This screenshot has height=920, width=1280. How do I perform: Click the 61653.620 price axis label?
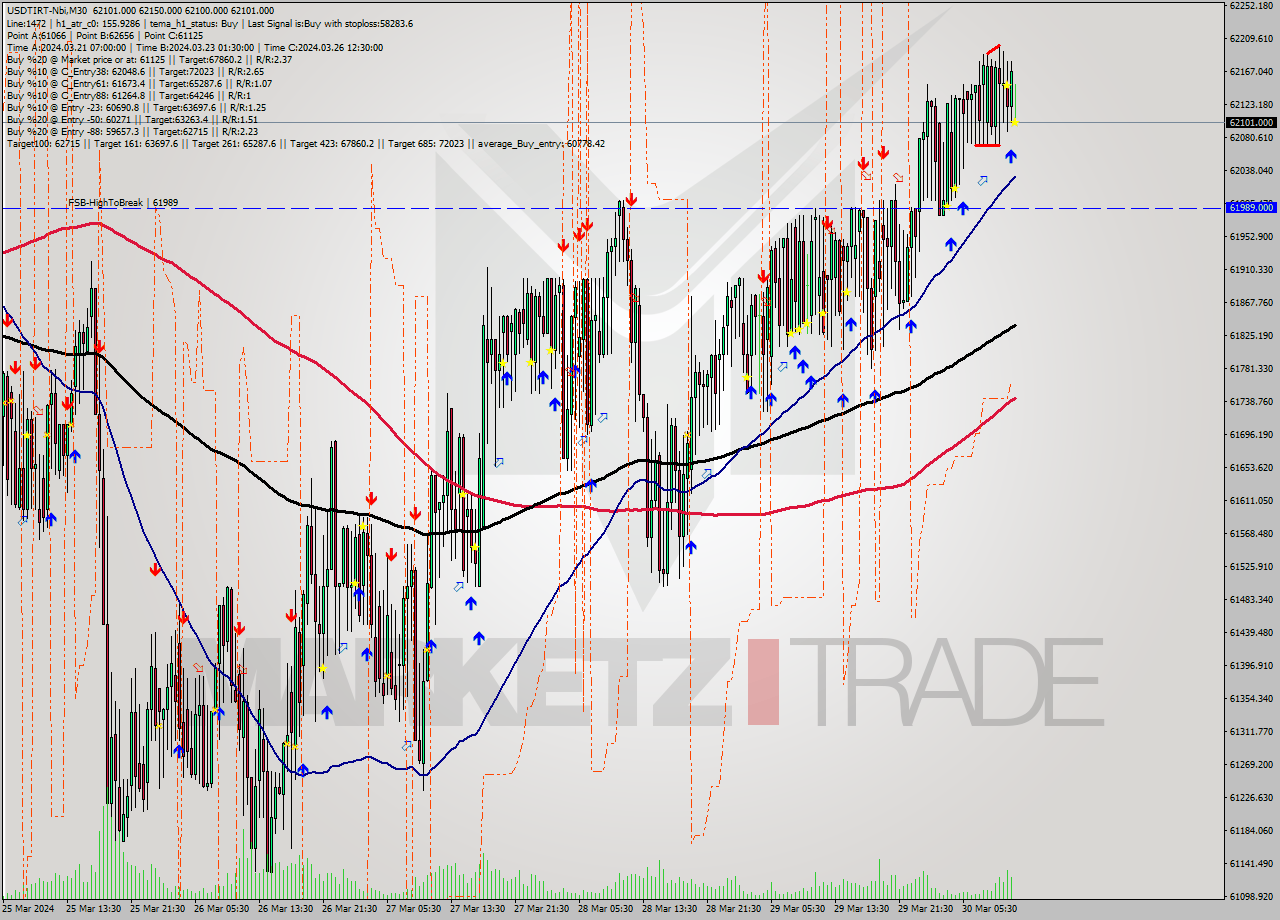pos(1251,467)
